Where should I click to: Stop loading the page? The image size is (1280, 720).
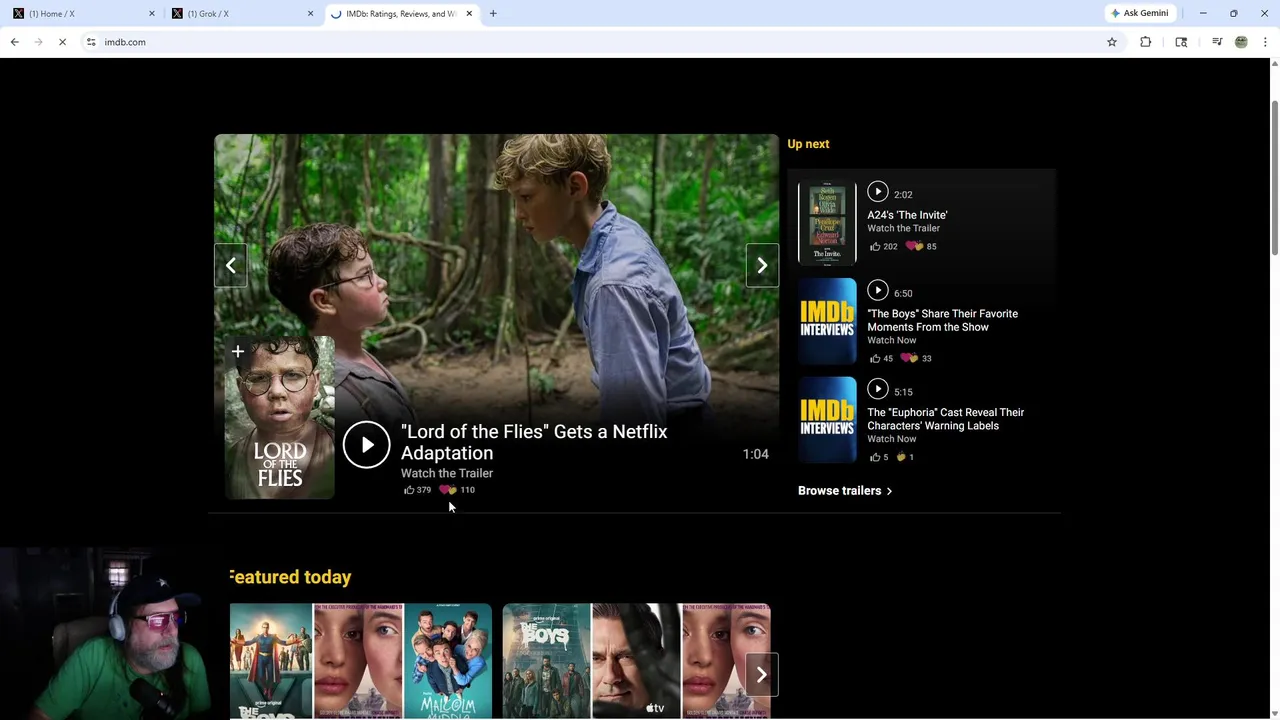point(62,42)
